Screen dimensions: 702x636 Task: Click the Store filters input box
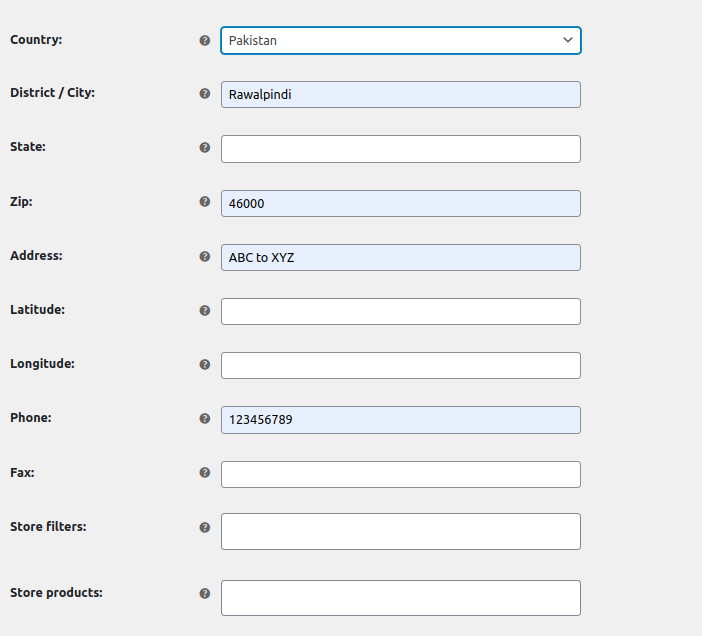[400, 531]
